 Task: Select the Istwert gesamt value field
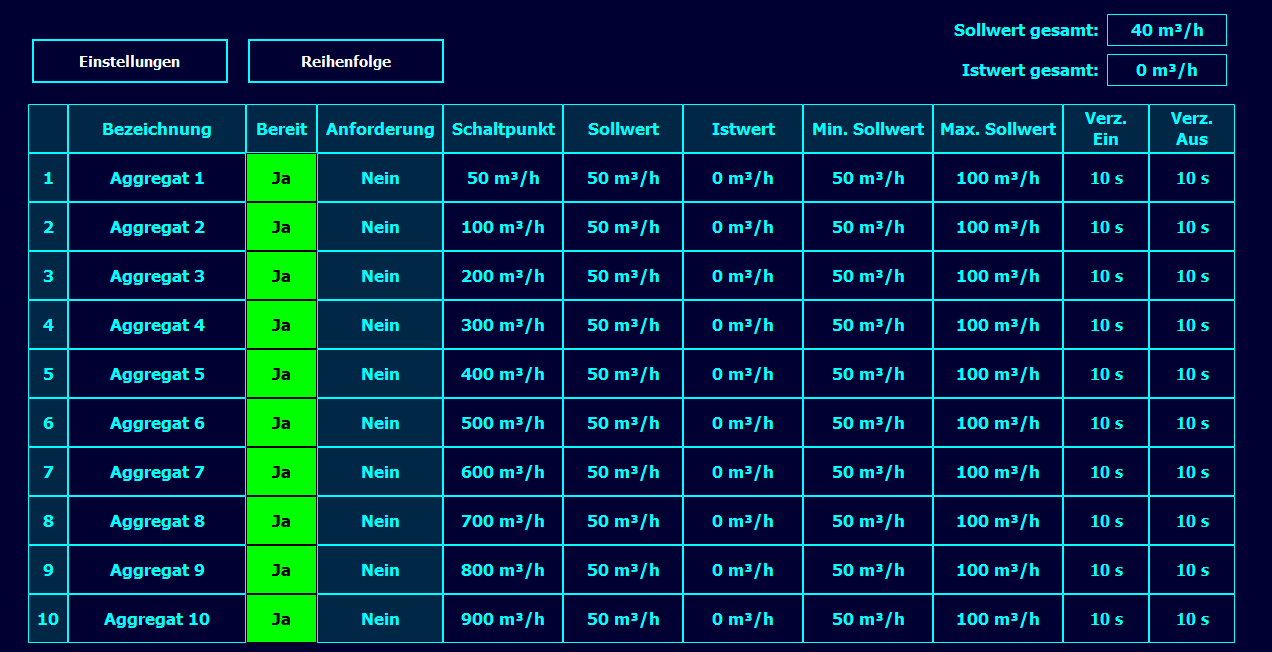tap(1166, 70)
